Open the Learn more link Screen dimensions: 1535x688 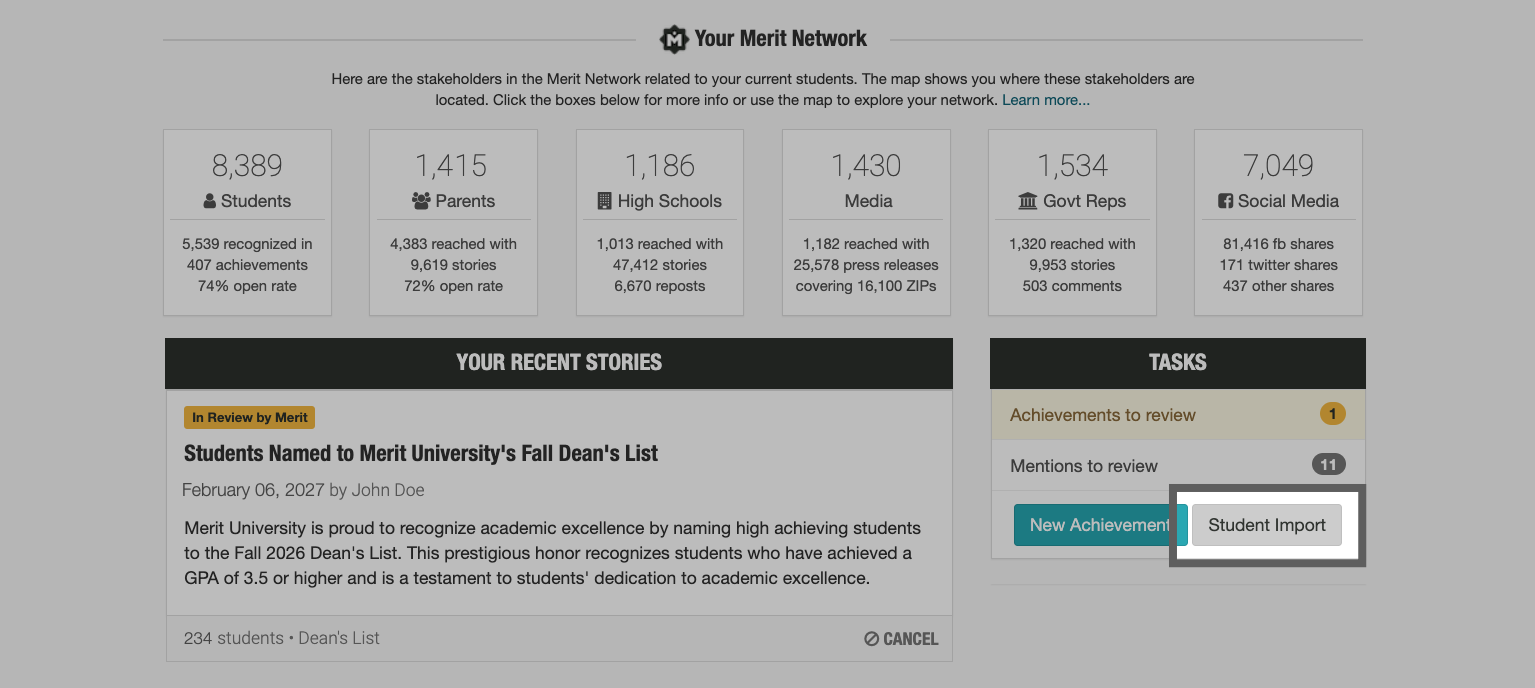click(x=1045, y=100)
